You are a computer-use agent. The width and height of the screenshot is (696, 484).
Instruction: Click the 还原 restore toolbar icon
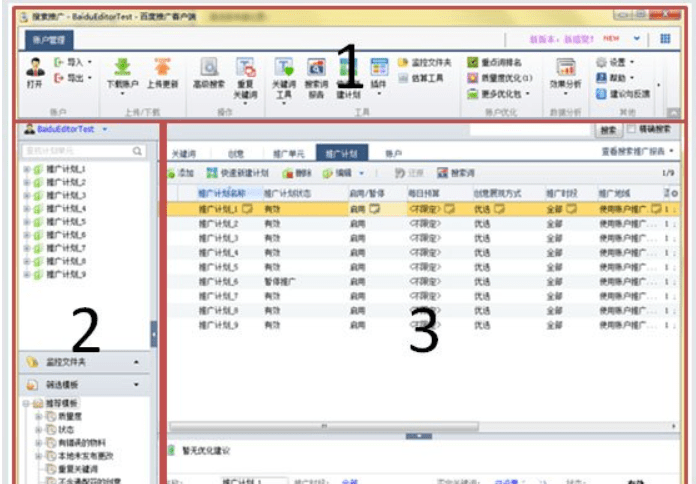point(400,173)
